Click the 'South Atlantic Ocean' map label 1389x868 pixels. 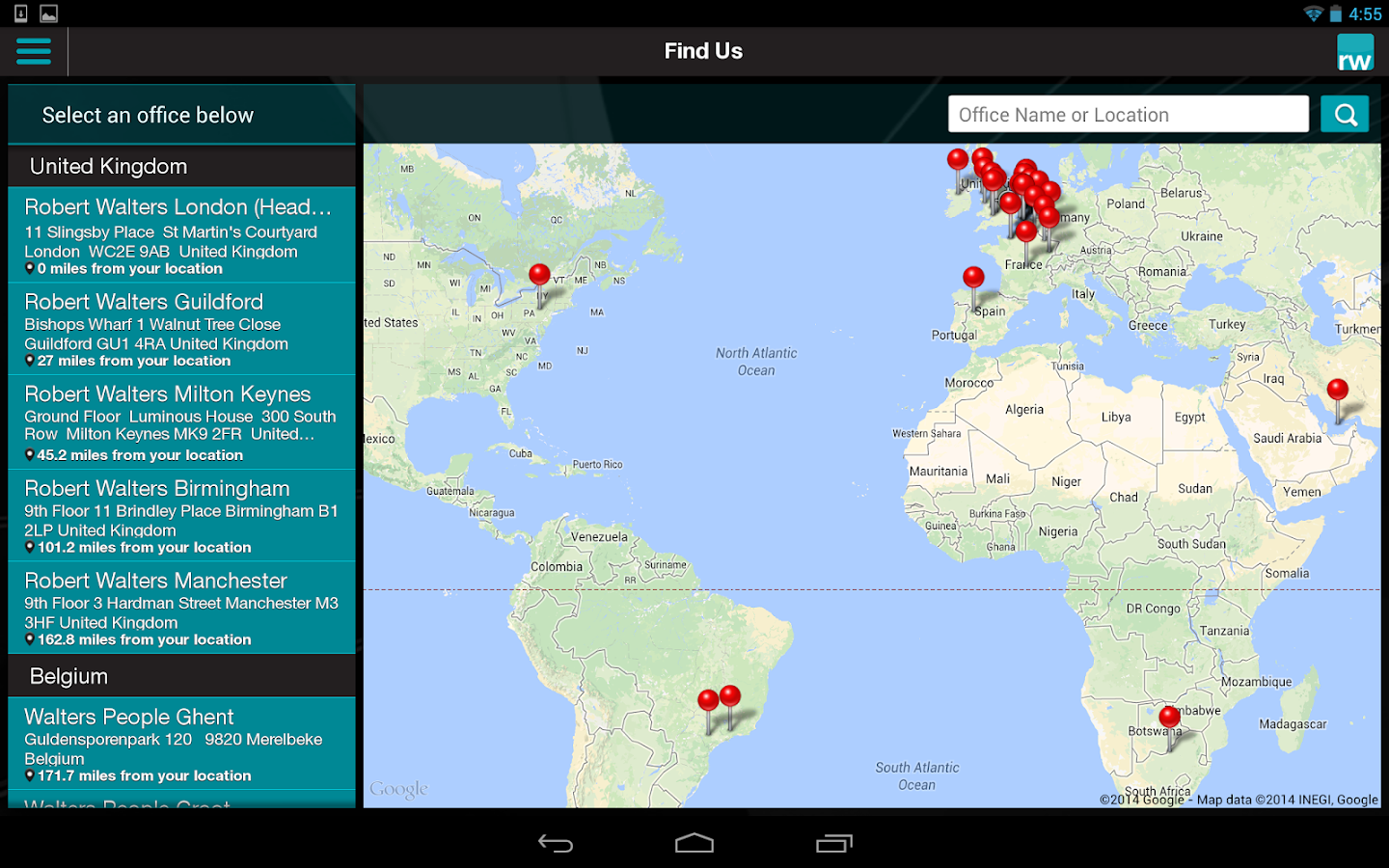[x=917, y=776]
